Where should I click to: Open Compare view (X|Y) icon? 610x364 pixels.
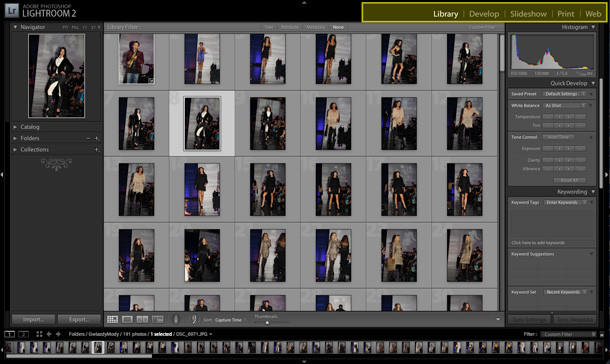(x=142, y=319)
